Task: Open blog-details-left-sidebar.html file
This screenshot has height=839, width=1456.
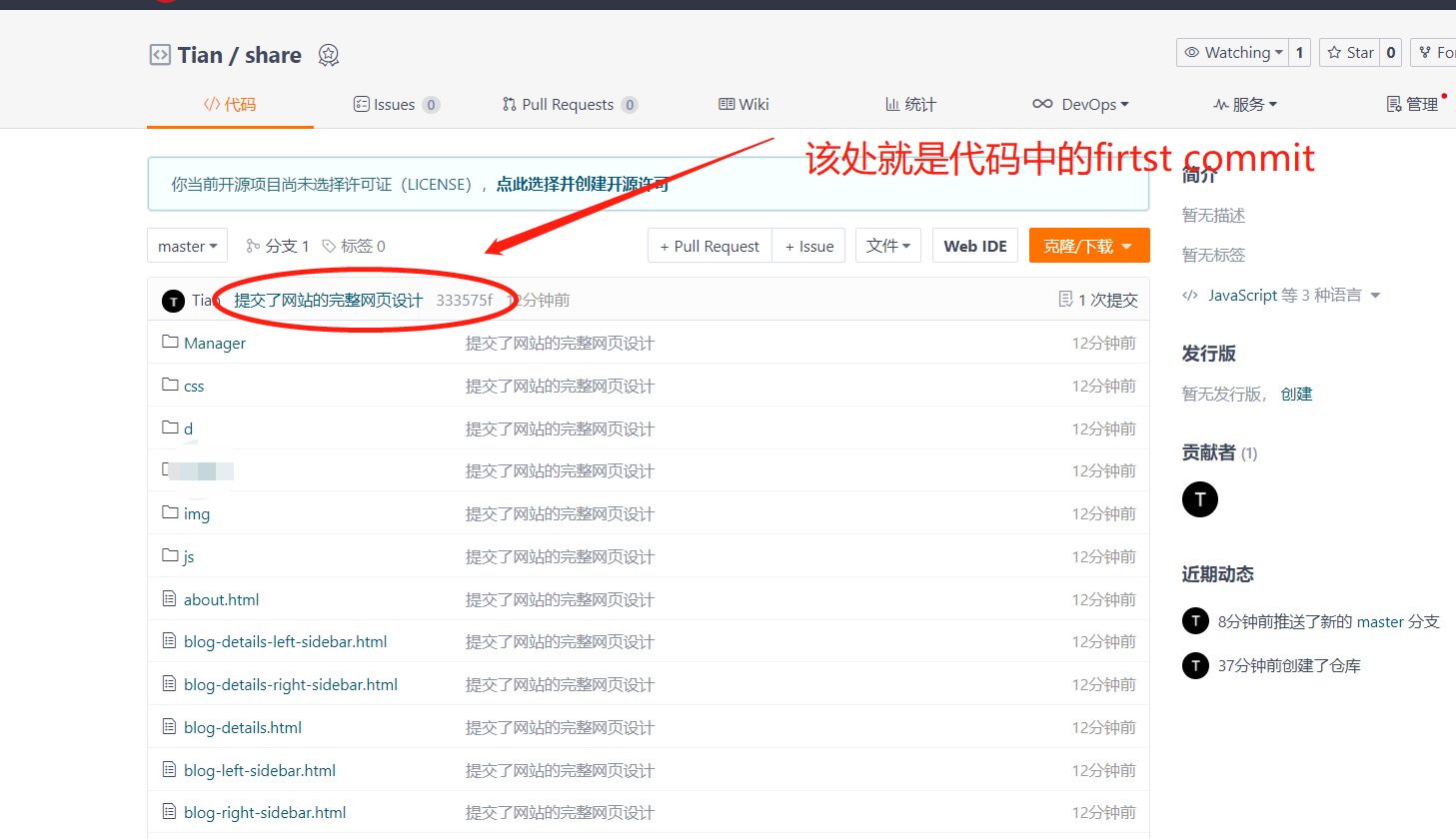Action: [285, 641]
